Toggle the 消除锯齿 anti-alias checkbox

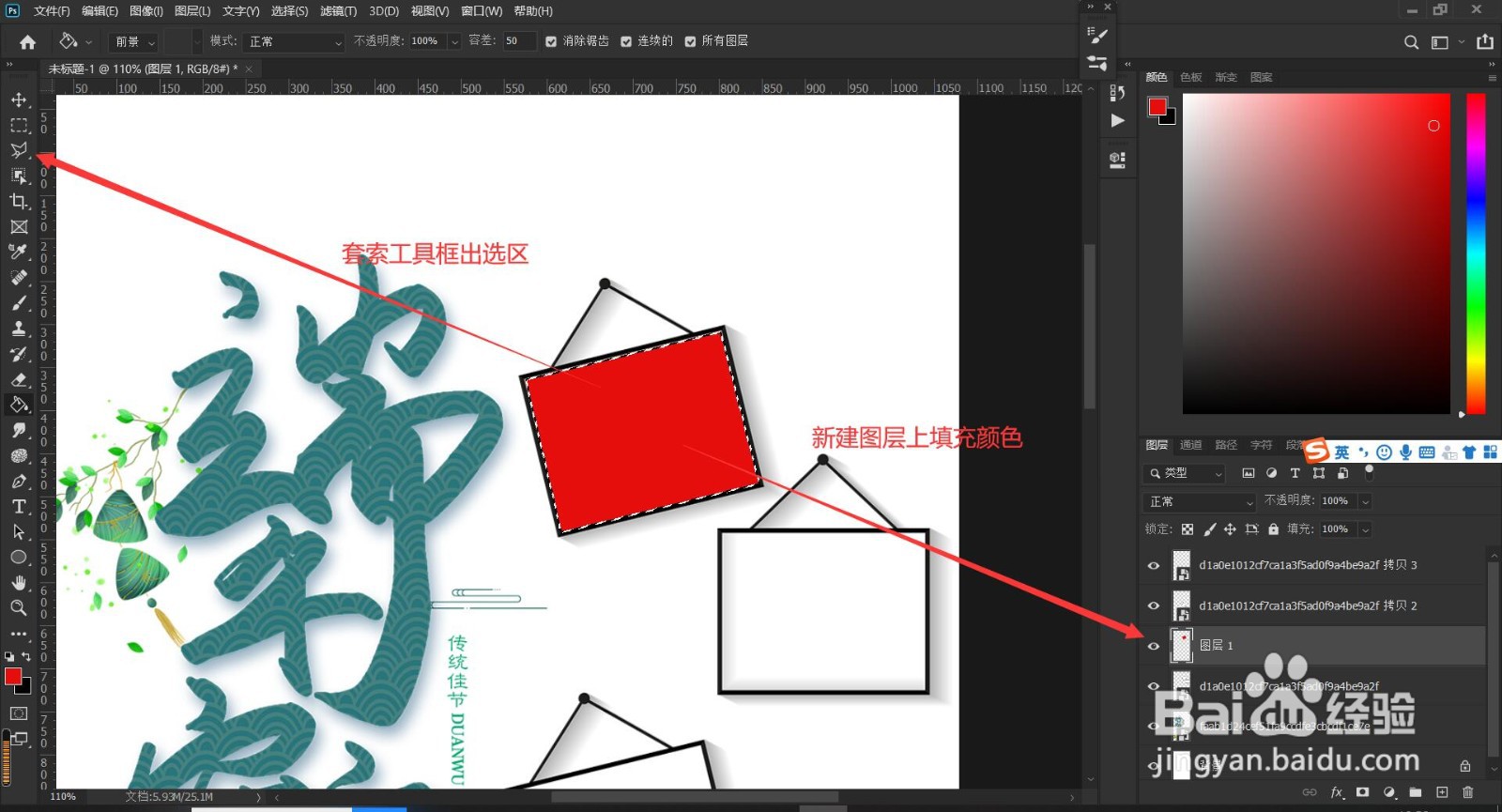(551, 41)
